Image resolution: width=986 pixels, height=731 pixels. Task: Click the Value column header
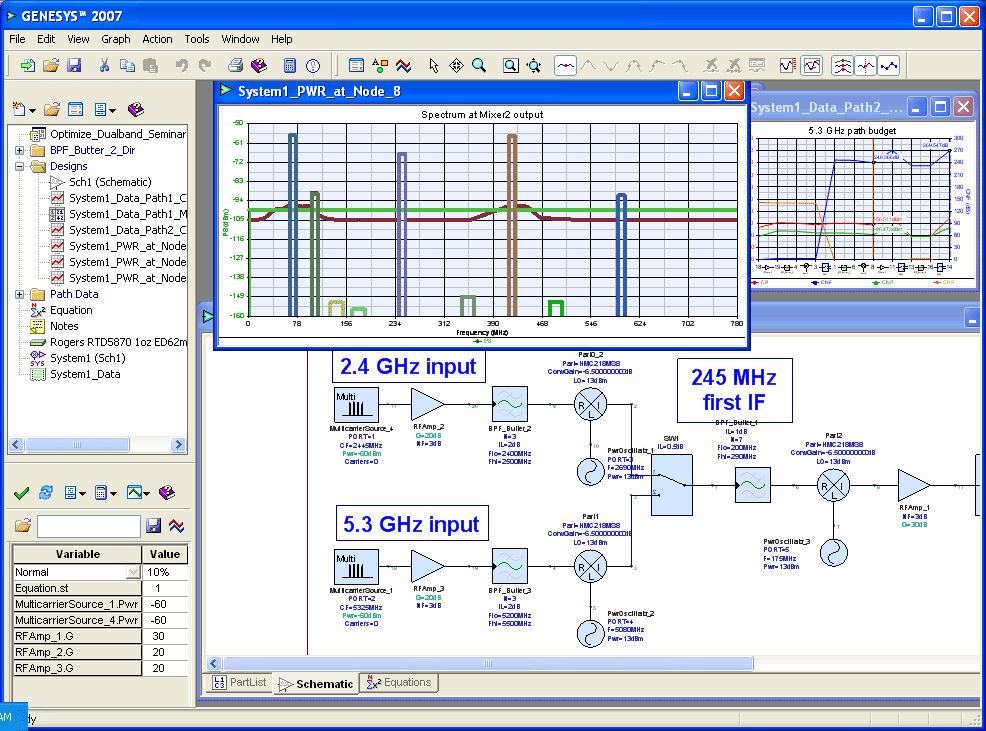point(165,554)
